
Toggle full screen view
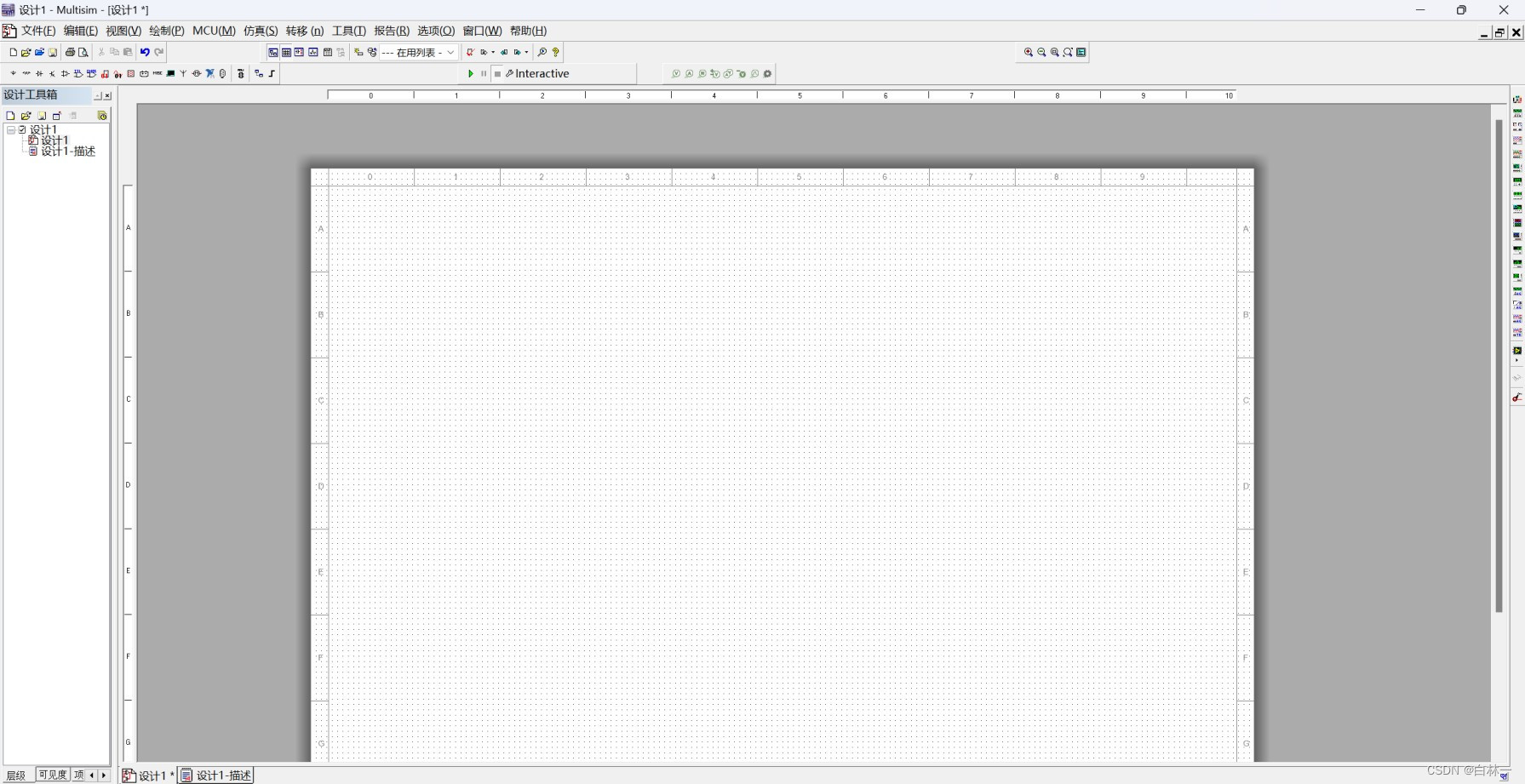(1081, 52)
